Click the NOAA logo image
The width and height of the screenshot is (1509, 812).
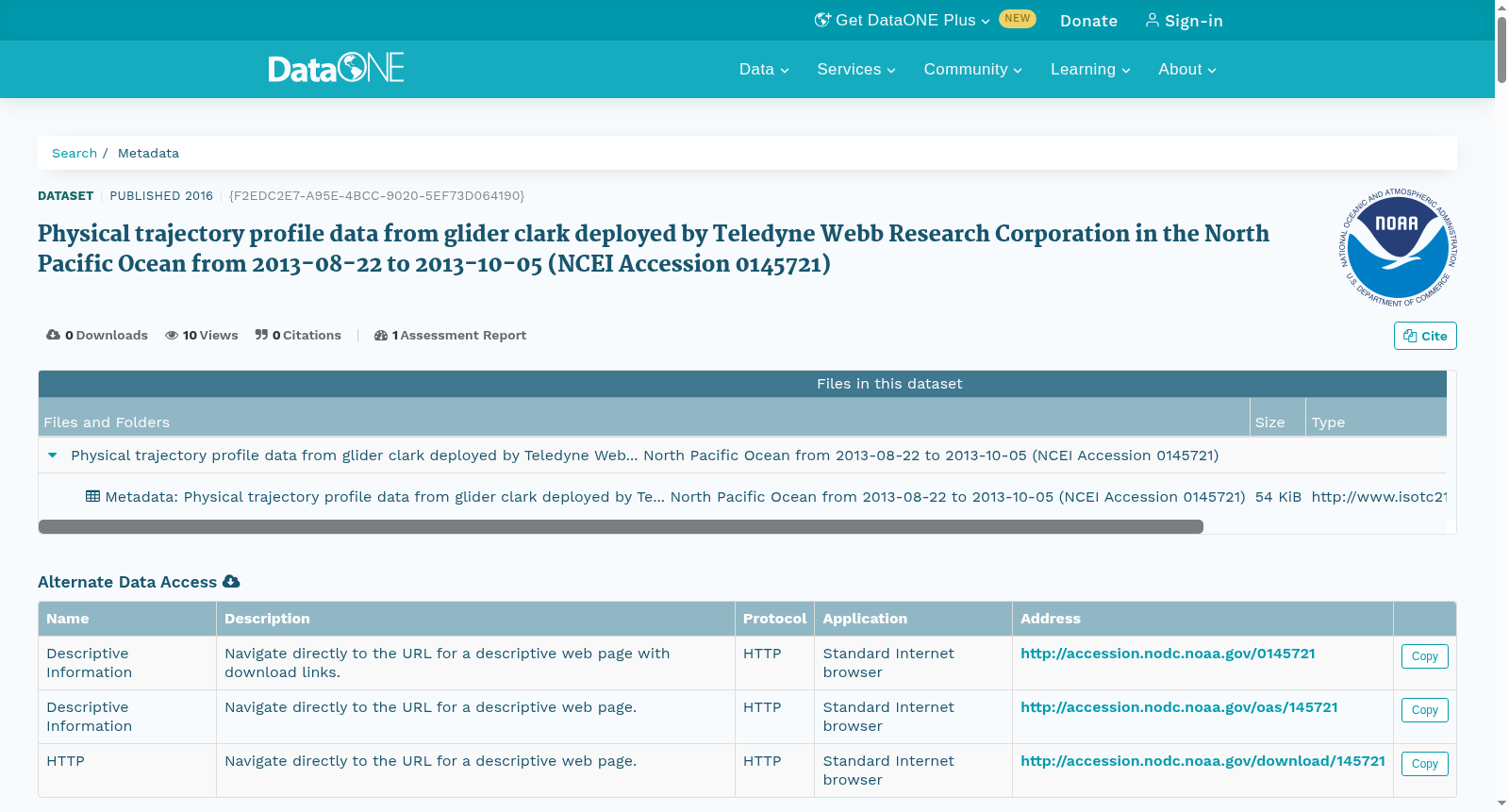(1399, 247)
